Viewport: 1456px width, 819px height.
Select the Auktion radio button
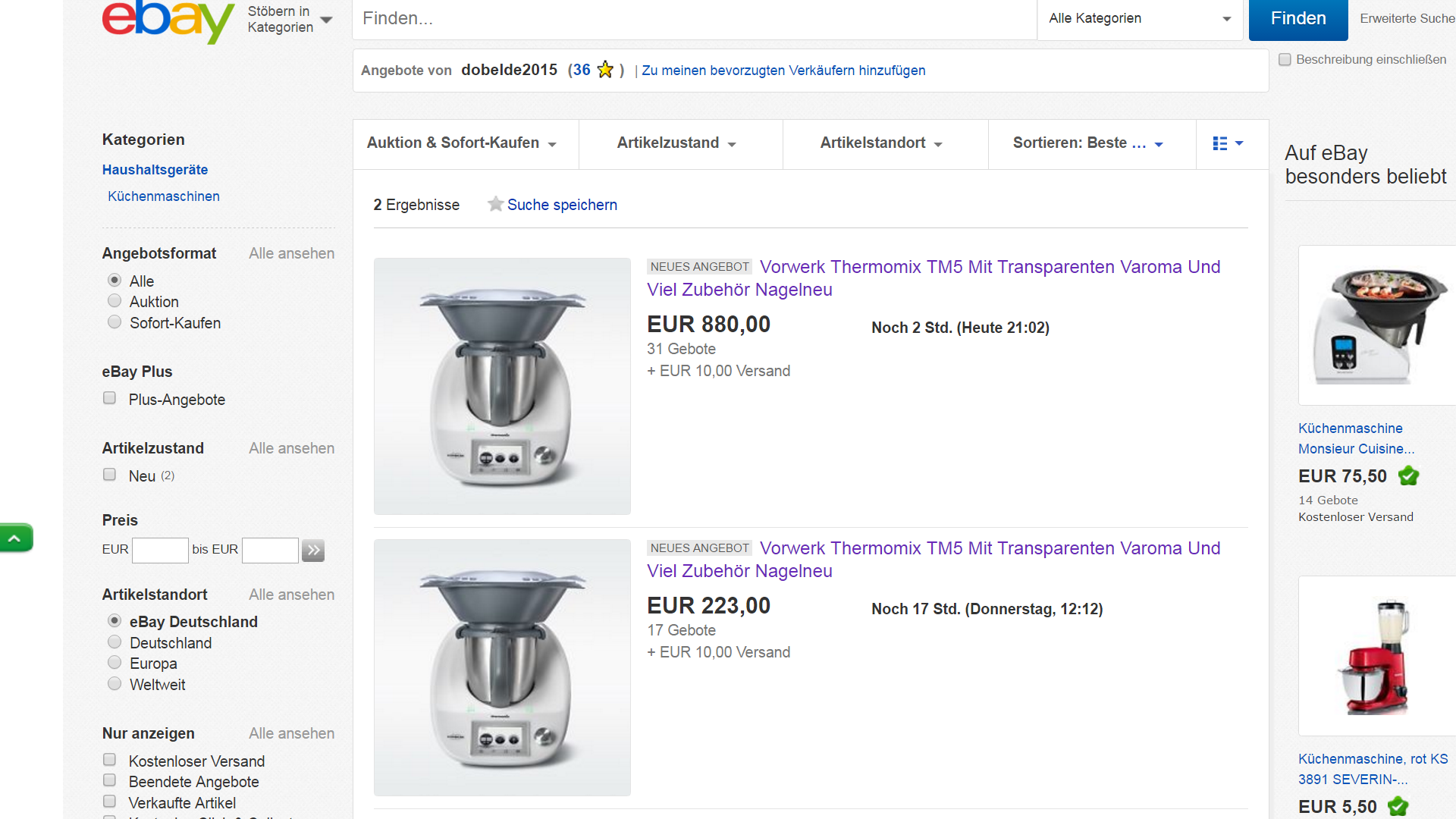click(x=115, y=301)
